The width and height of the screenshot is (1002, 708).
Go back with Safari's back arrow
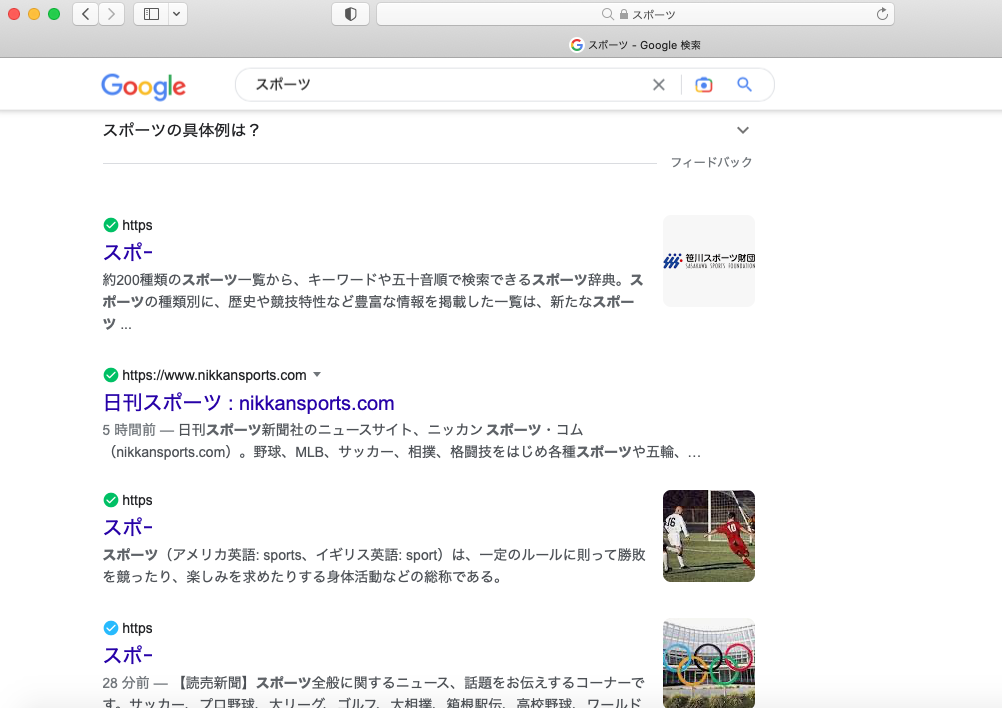coord(86,14)
